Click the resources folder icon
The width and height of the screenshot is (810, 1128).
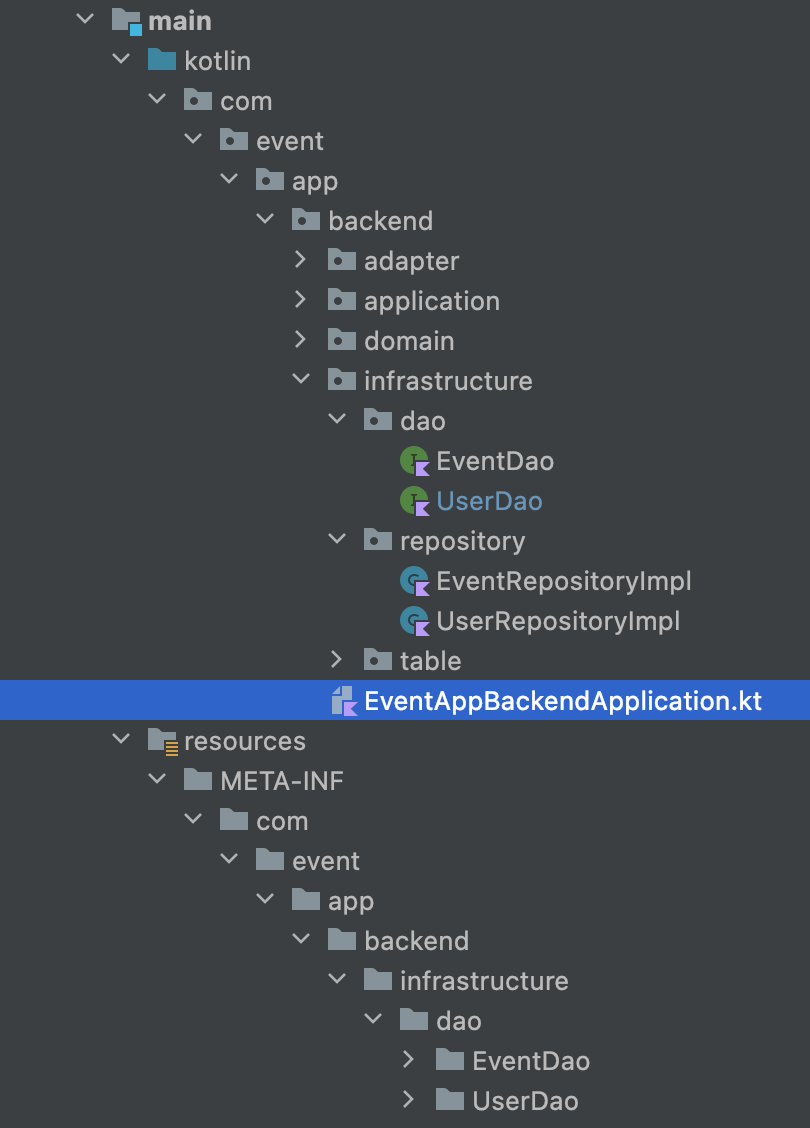click(163, 741)
